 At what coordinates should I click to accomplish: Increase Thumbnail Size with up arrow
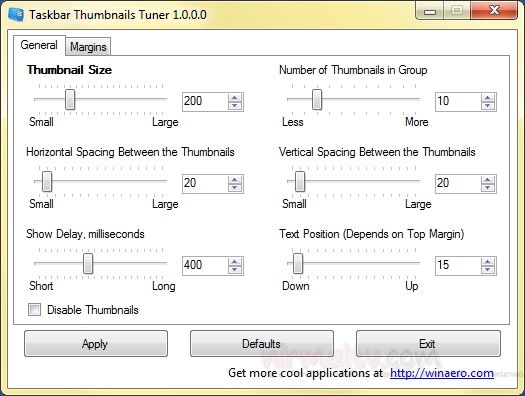(x=234, y=98)
